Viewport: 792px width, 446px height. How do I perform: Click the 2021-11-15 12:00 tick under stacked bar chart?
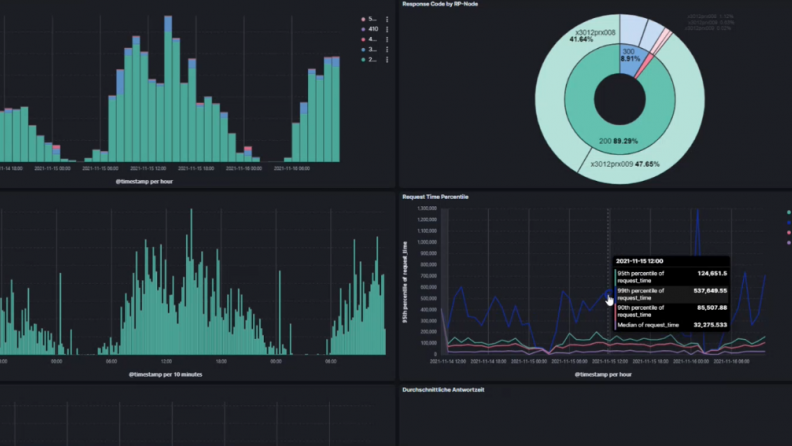coord(148,169)
